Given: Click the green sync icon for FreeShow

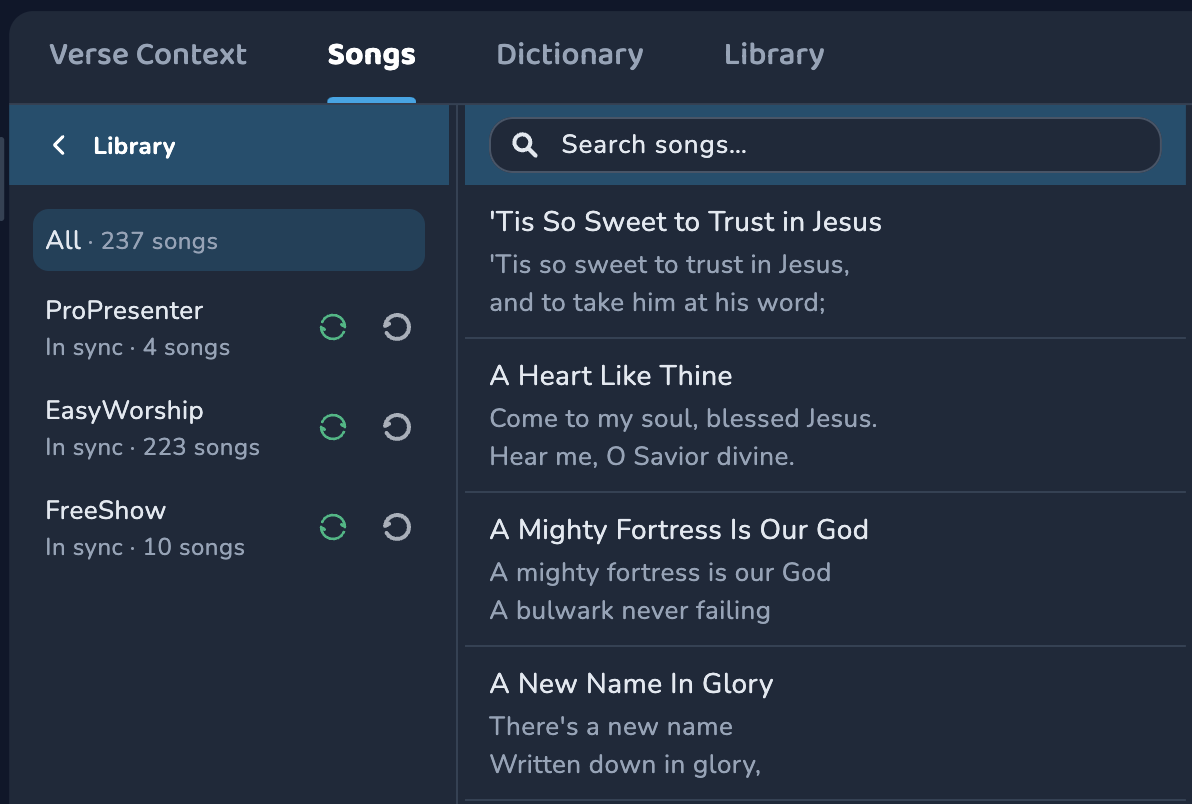Looking at the screenshot, I should 333,527.
